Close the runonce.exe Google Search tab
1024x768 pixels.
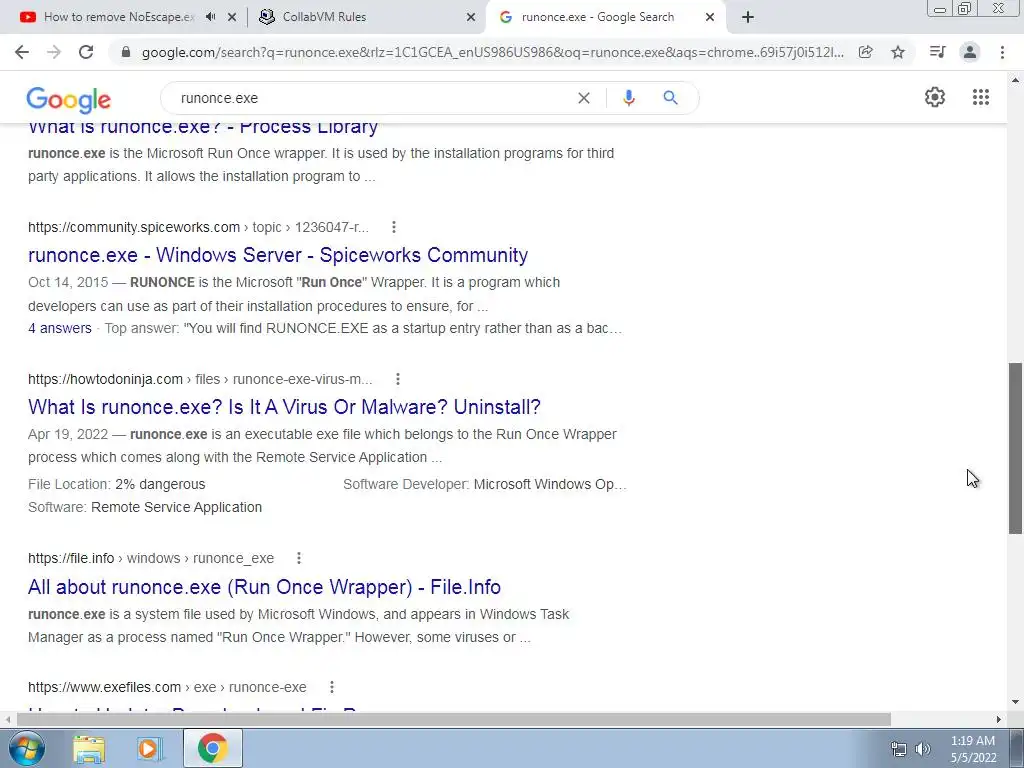(x=710, y=17)
